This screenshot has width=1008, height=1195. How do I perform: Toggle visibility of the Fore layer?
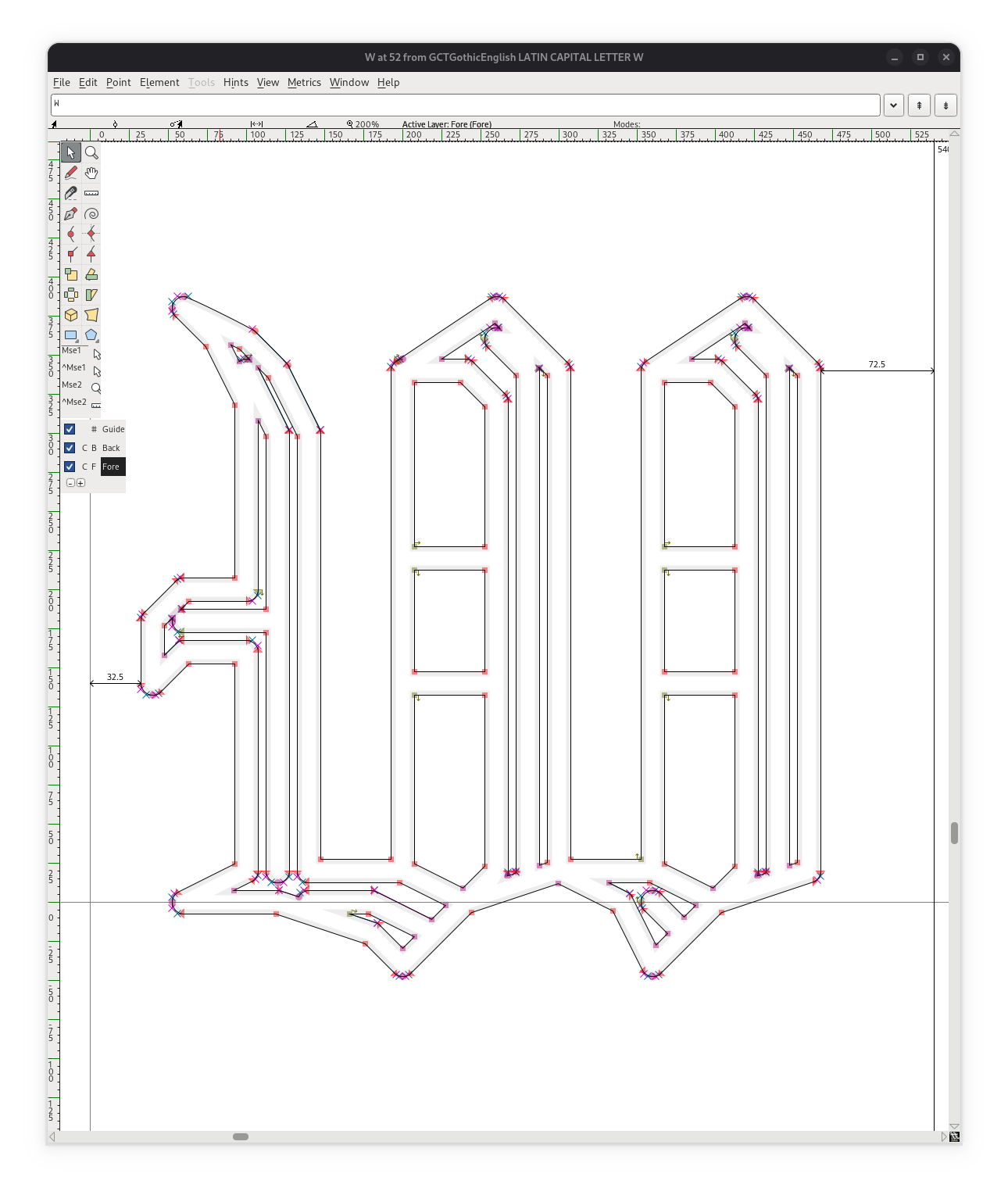pyautogui.click(x=70, y=467)
